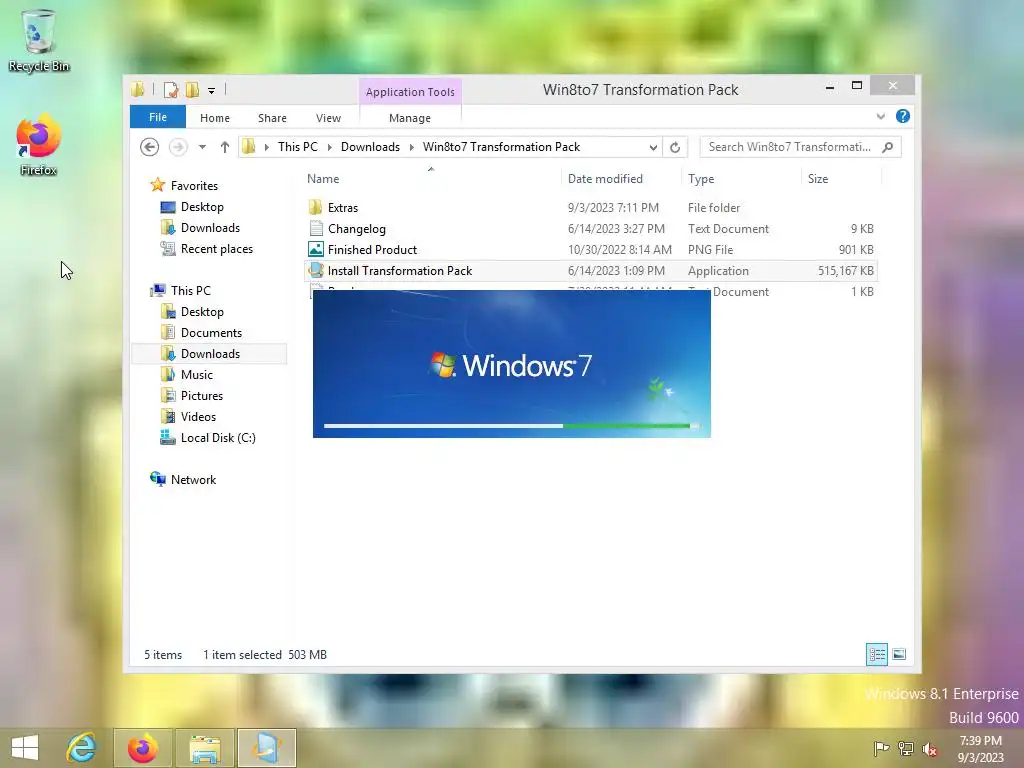The image size is (1024, 768).
Task: Click Win8to7 Transformation Pack breadcrumb segment
Action: point(502,147)
